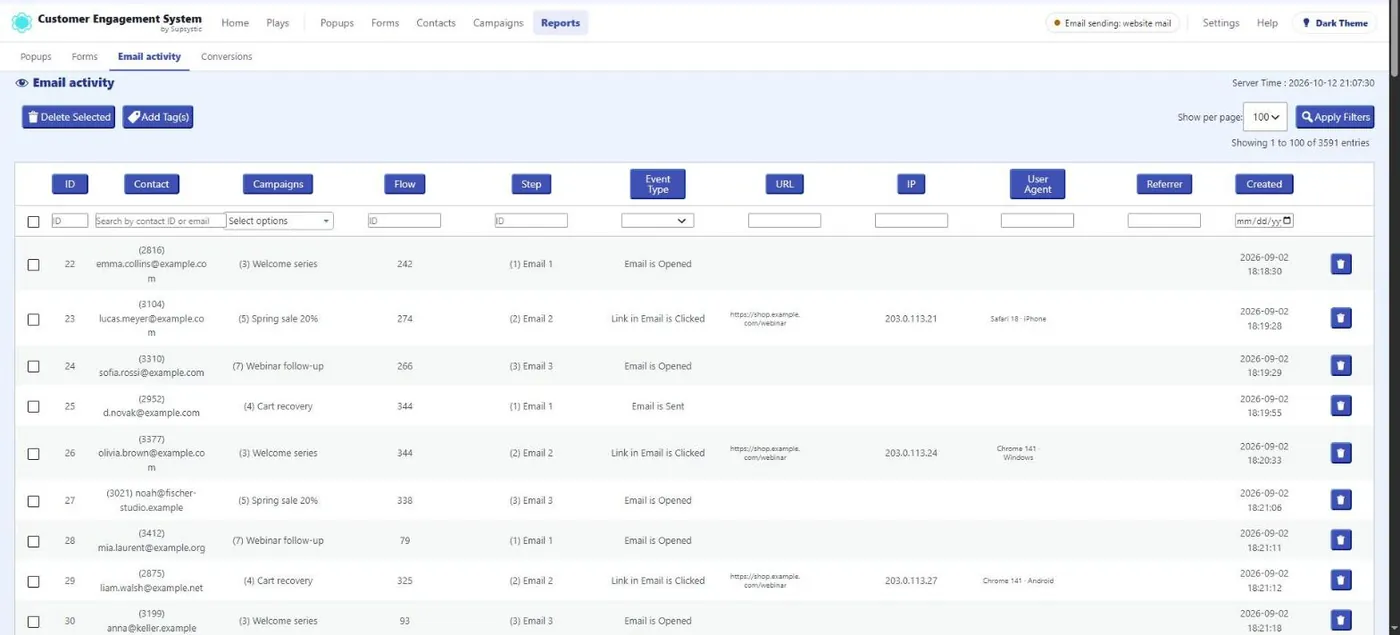Delete row 28 via its trash icon
1400x635 pixels.
[1341, 540]
